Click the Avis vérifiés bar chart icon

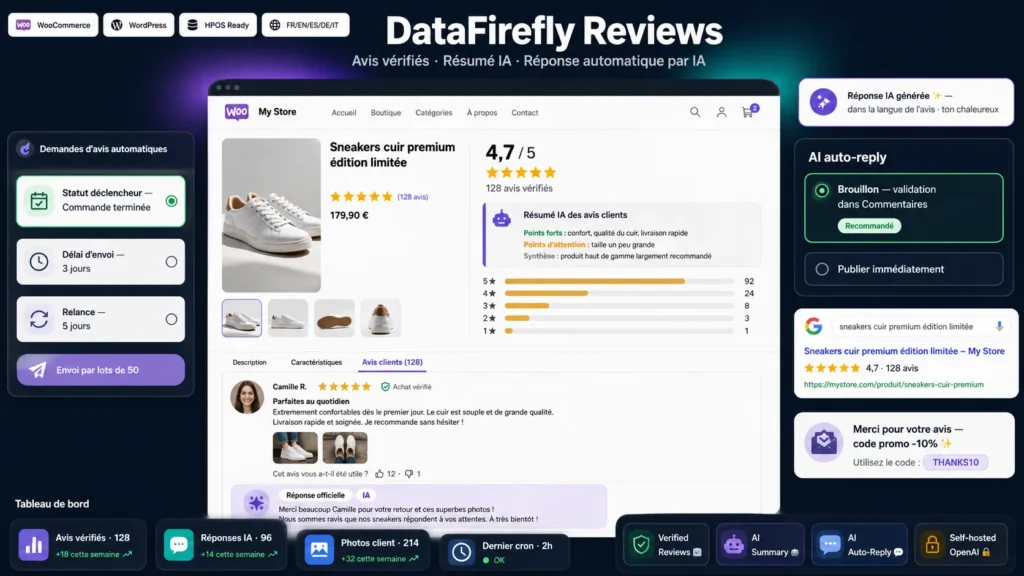tap(33, 545)
